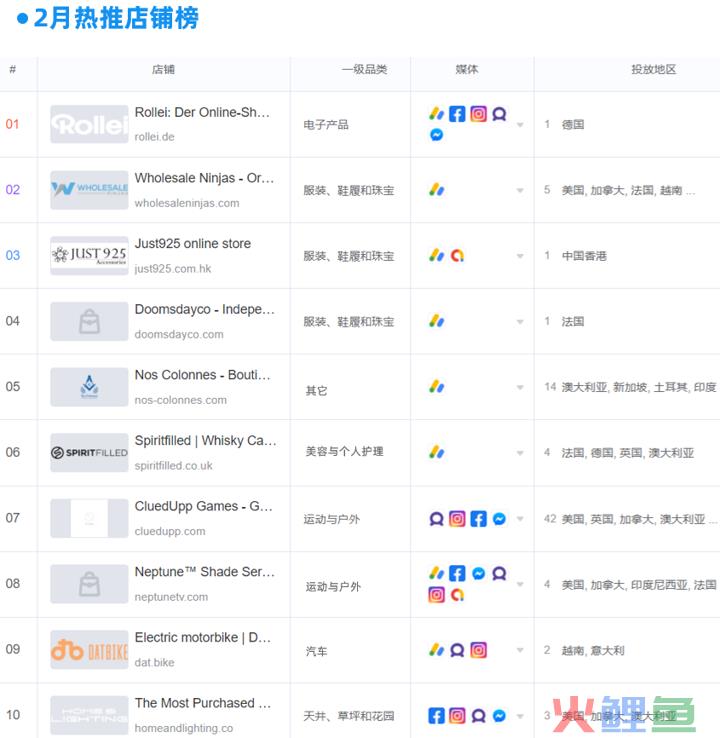The height and width of the screenshot is (738, 720).
Task: Expand media dropdown arrow for Doomsdayco row
Action: click(520, 322)
